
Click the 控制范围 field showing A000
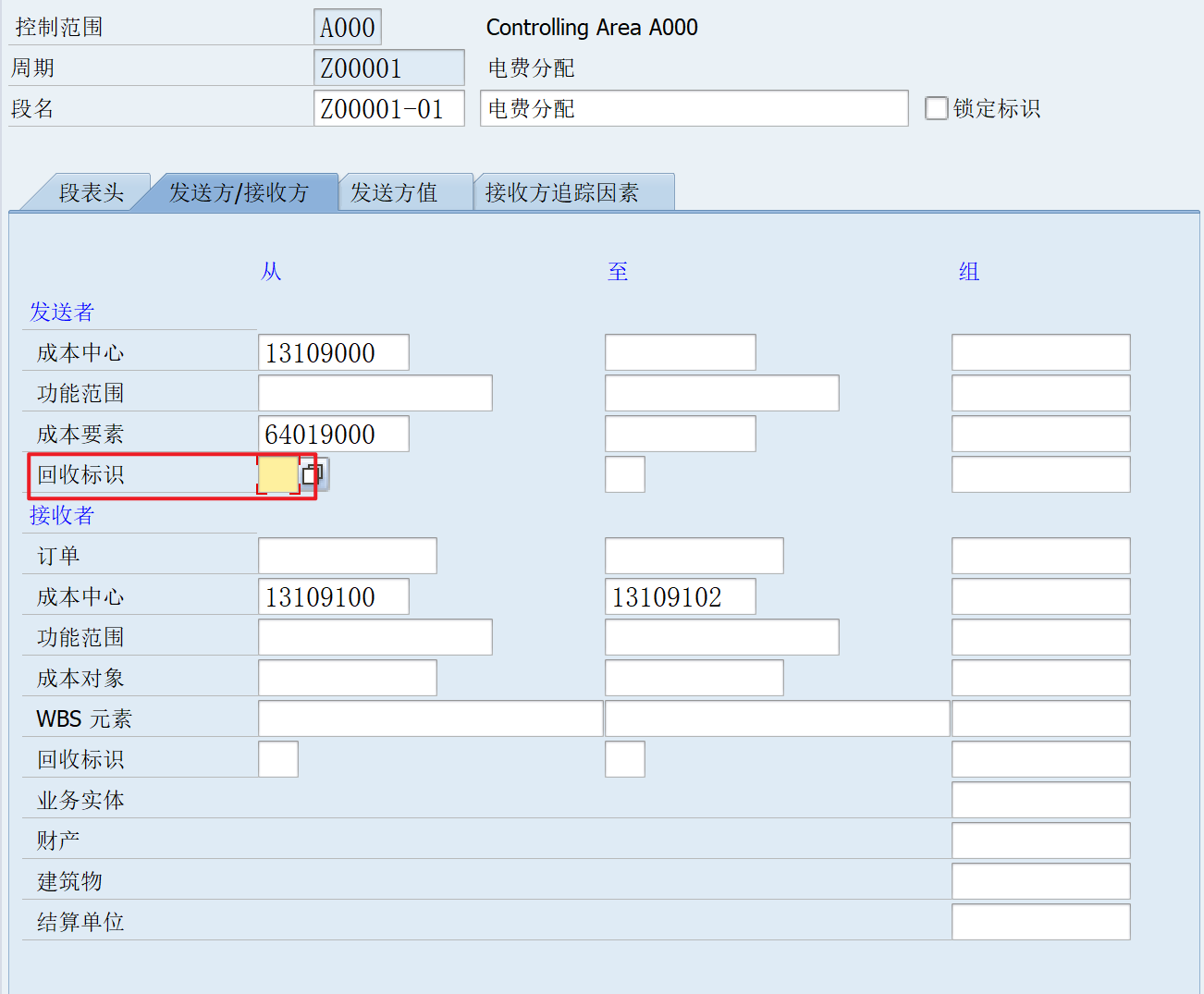pos(347,27)
